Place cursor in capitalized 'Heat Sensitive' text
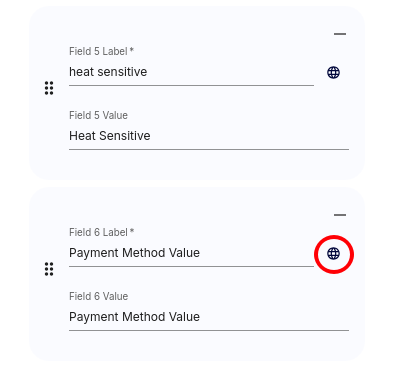The image size is (409, 366). point(110,136)
